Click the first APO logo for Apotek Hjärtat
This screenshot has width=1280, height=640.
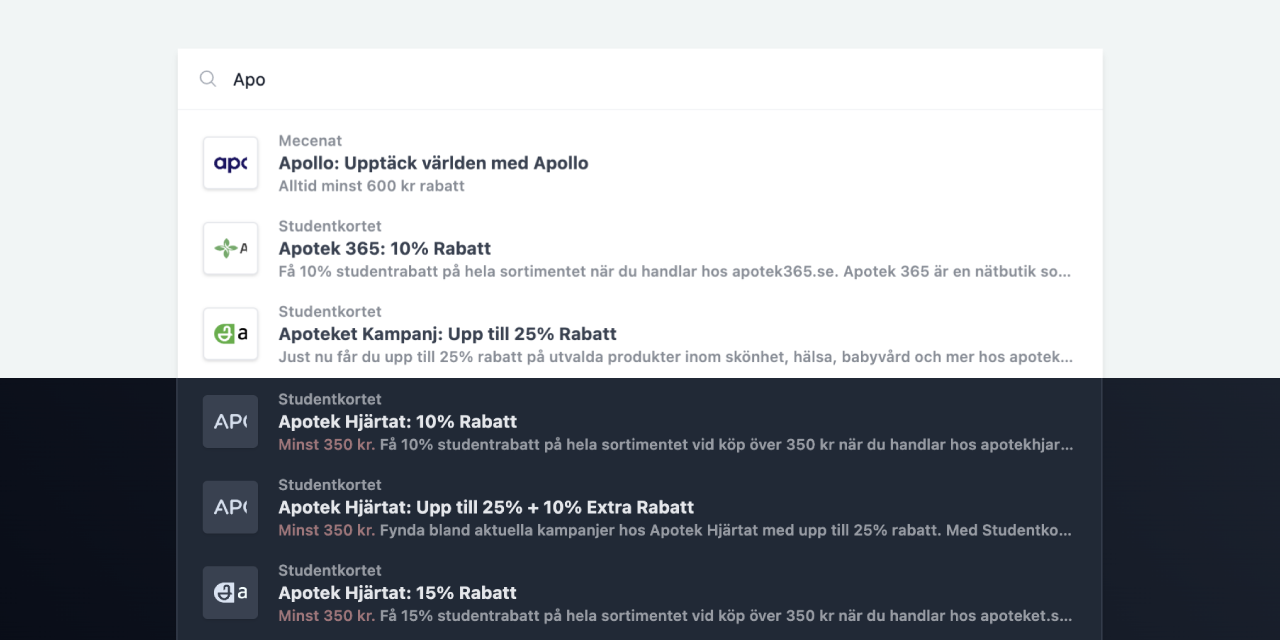tap(230, 420)
